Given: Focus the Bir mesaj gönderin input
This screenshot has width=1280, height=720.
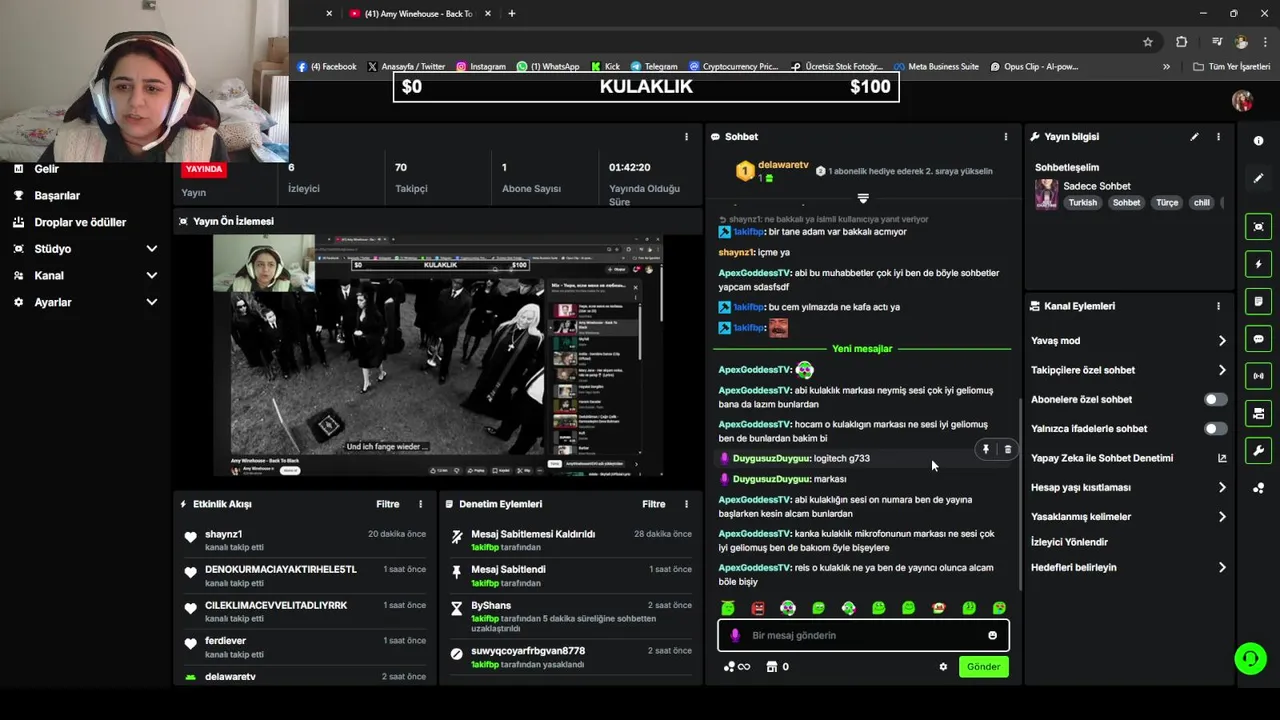Looking at the screenshot, I should point(863,635).
